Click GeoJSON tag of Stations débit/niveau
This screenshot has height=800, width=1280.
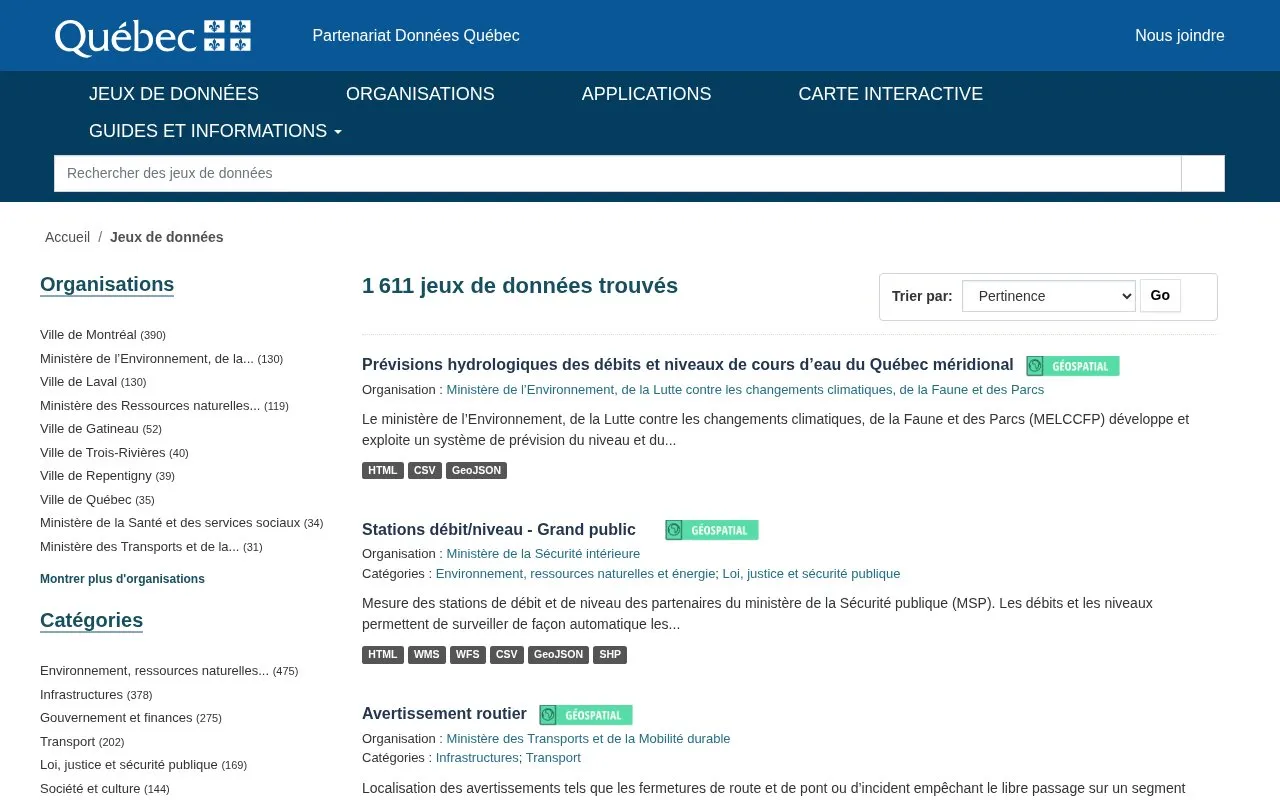coord(558,655)
